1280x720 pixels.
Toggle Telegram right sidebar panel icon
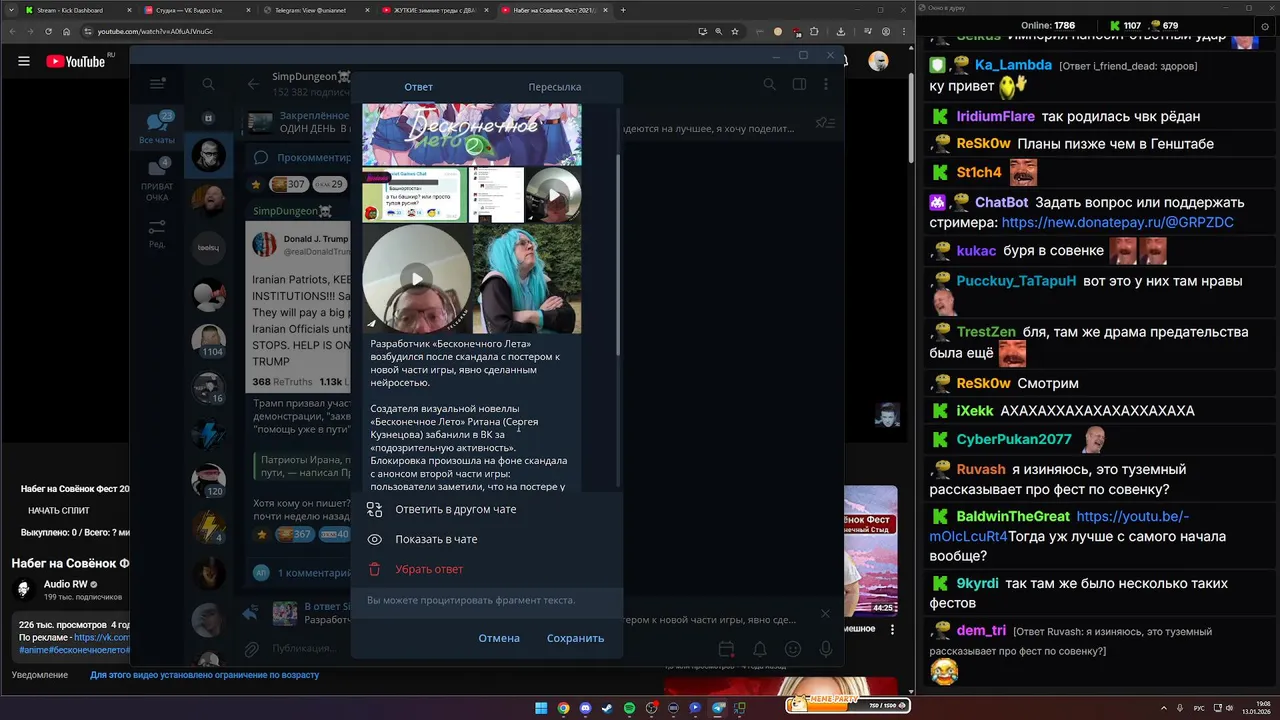pos(799,85)
